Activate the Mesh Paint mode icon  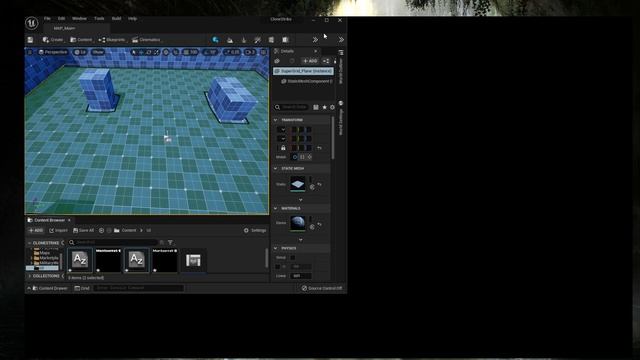click(x=258, y=40)
